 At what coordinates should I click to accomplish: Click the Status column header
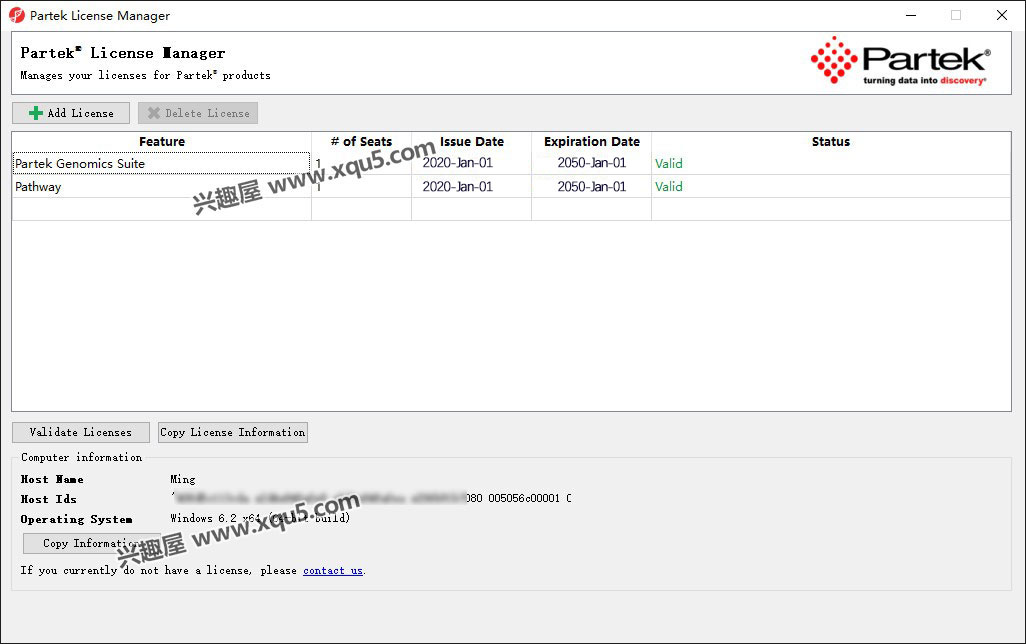(x=831, y=141)
